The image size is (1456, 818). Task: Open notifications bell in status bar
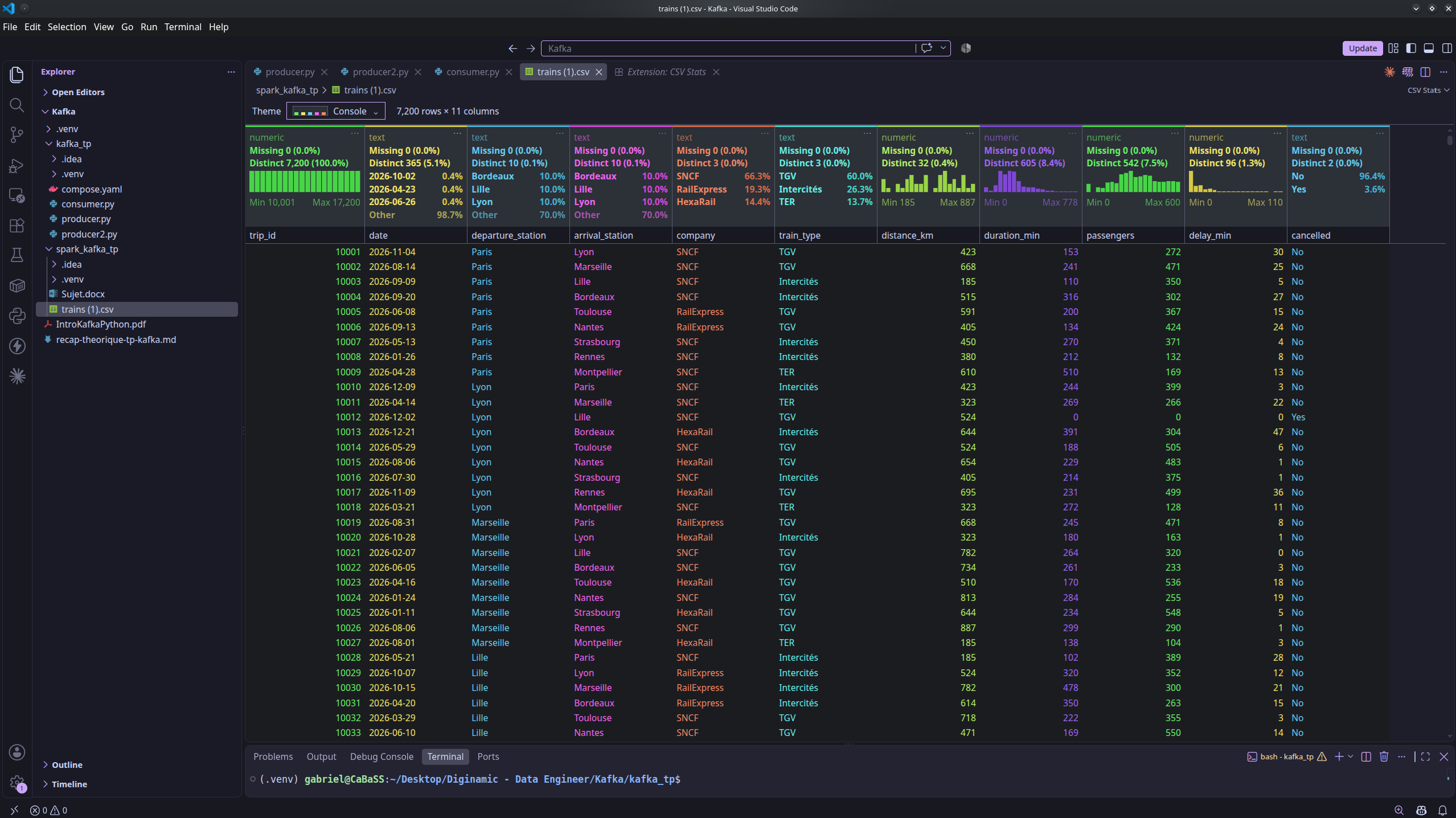click(1442, 810)
